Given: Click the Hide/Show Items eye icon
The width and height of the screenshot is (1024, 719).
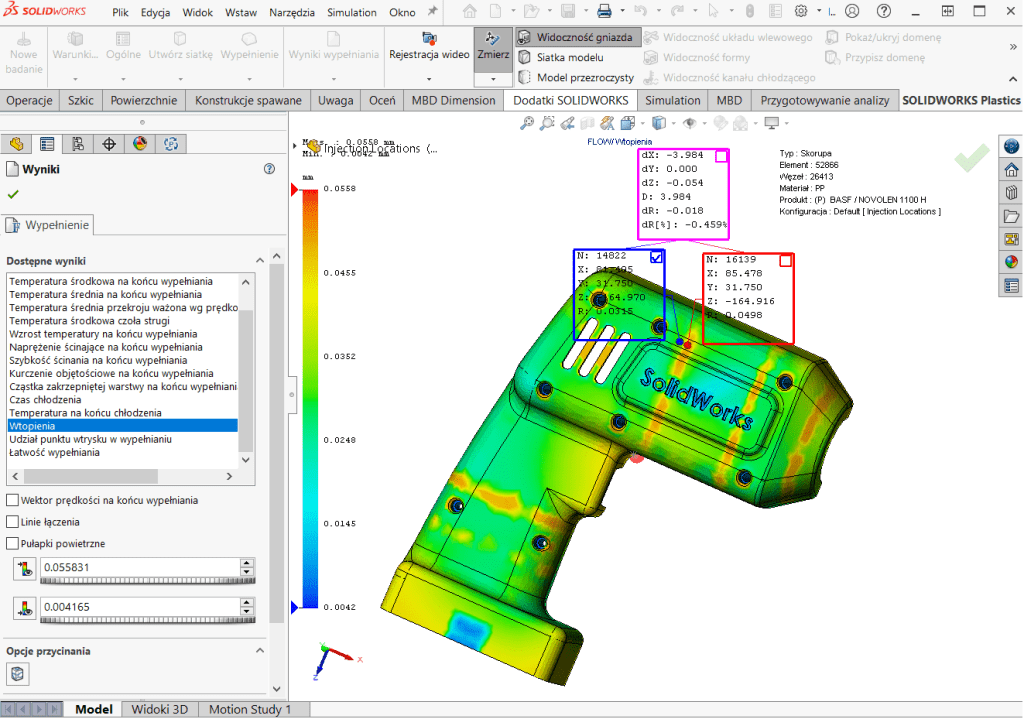Looking at the screenshot, I should pyautogui.click(x=690, y=123).
